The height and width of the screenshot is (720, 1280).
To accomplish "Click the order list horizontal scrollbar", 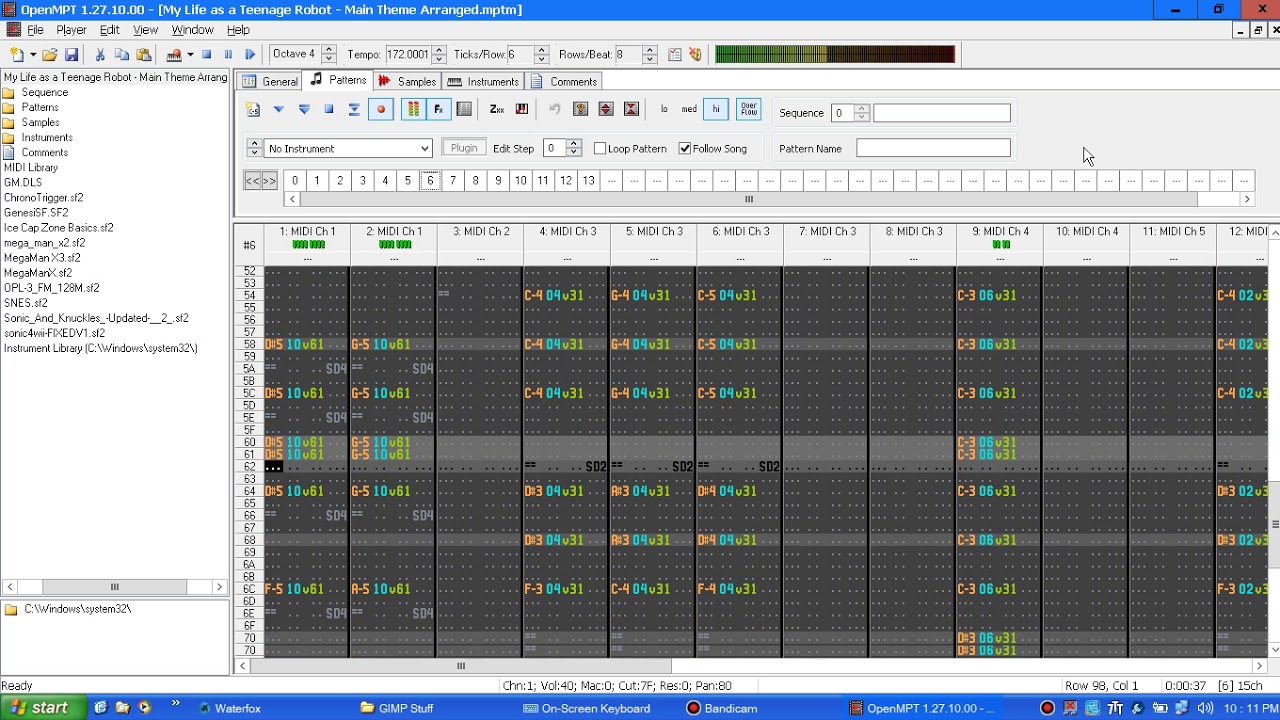I will tap(769, 199).
